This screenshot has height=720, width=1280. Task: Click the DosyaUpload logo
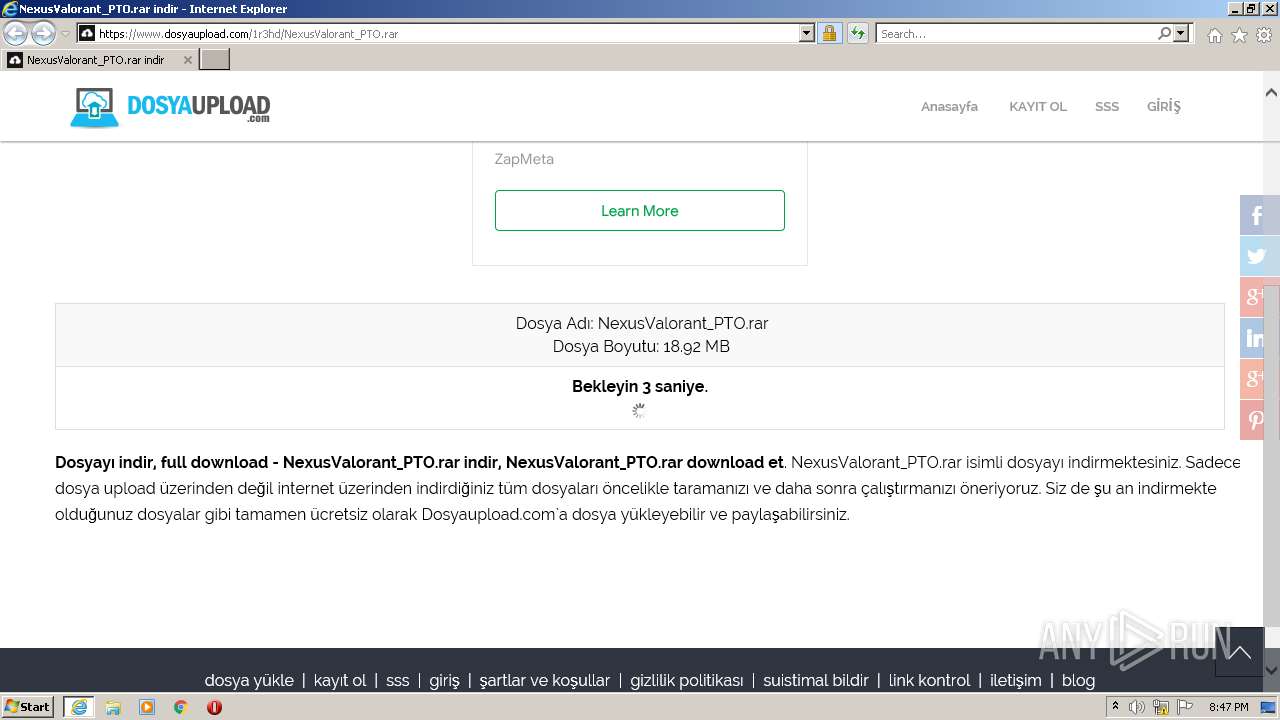170,107
